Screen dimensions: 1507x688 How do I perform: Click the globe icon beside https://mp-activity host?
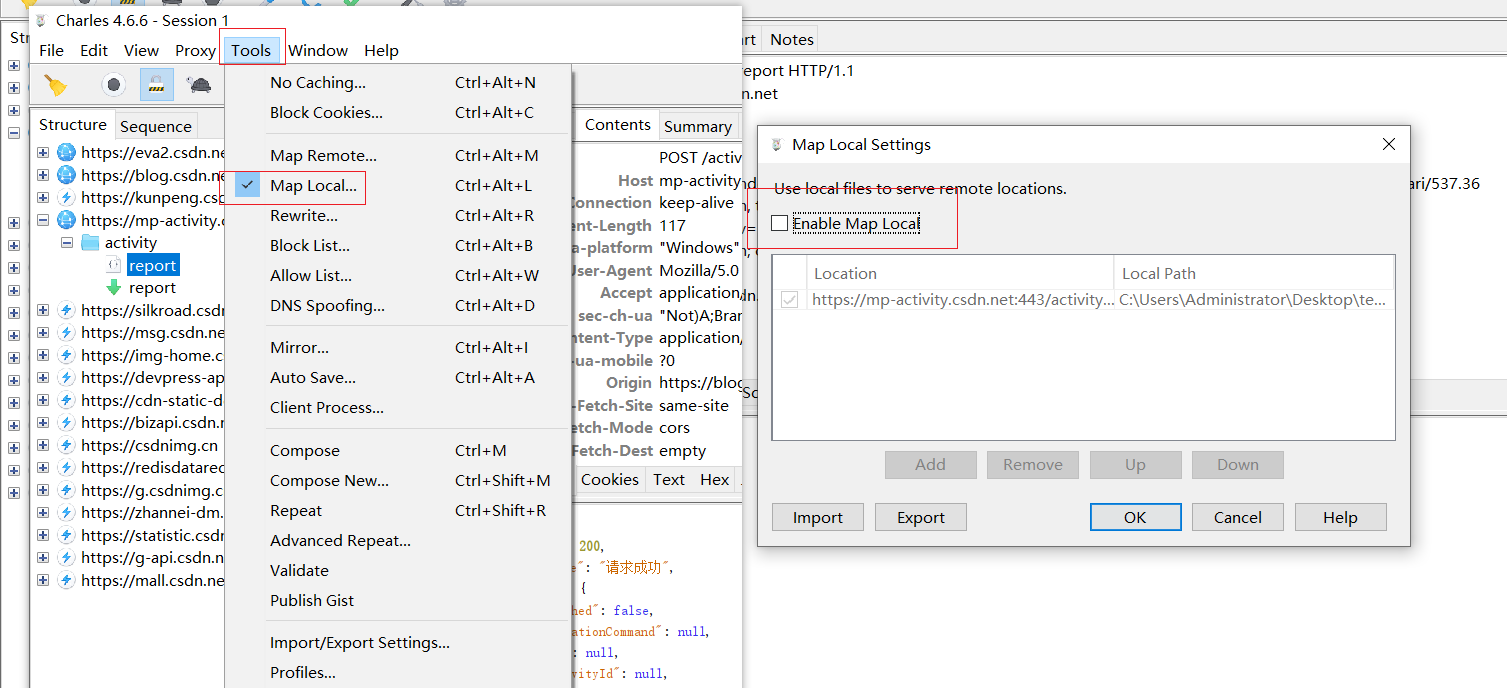66,220
